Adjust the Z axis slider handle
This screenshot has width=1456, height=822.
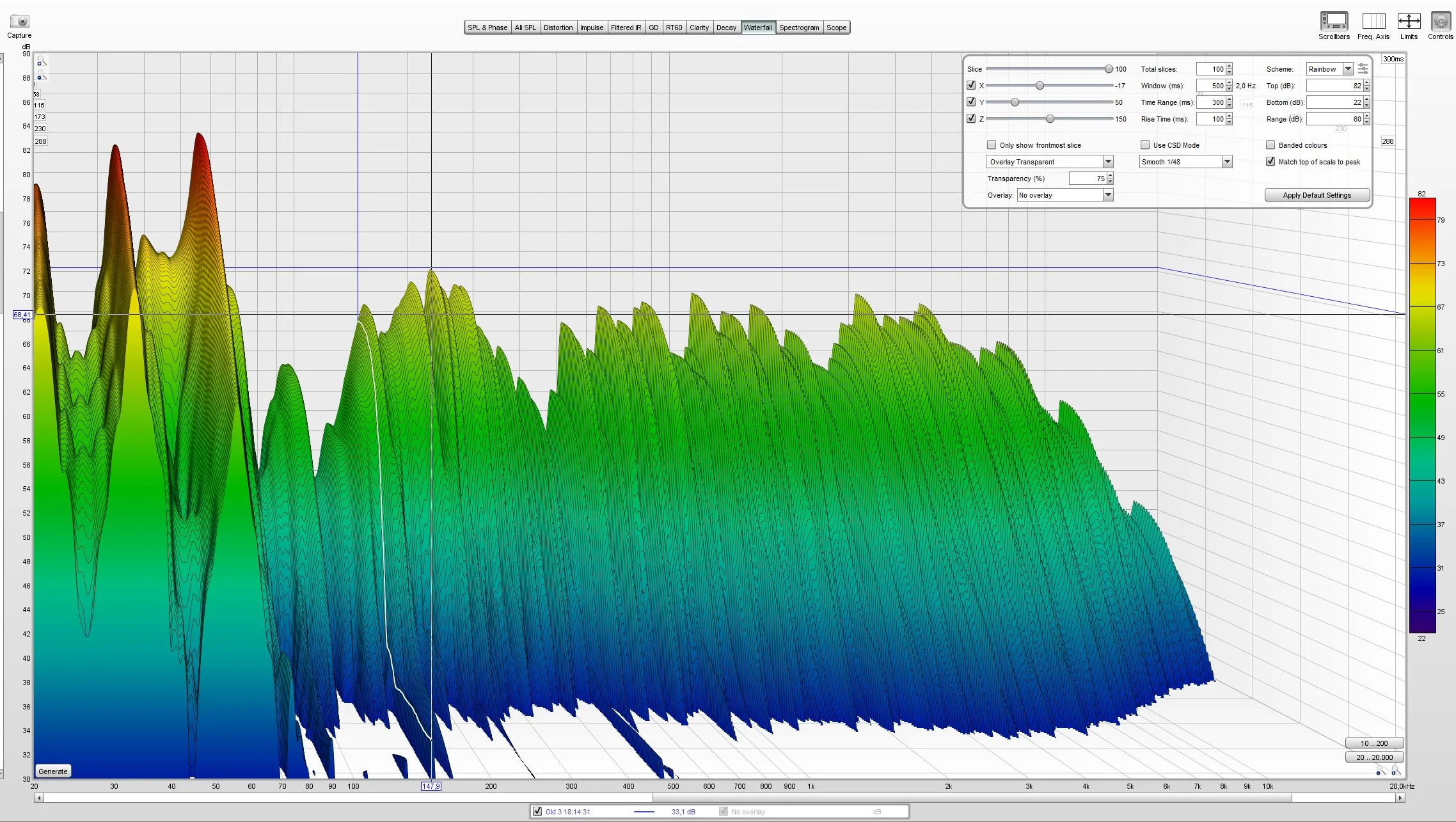1050,118
